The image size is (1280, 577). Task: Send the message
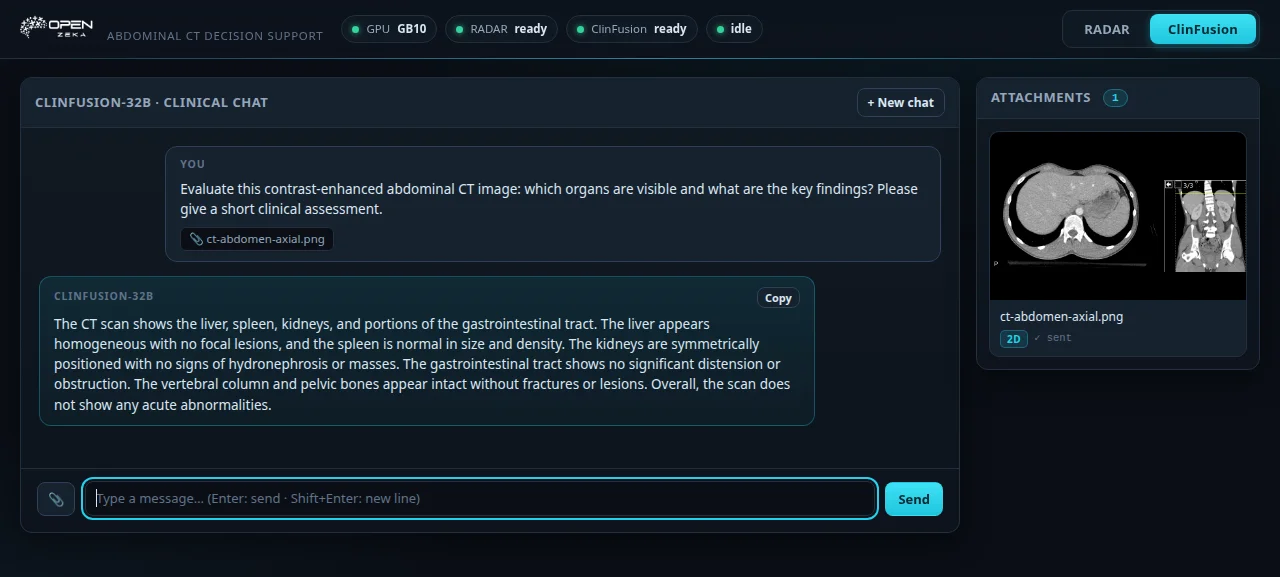(914, 499)
